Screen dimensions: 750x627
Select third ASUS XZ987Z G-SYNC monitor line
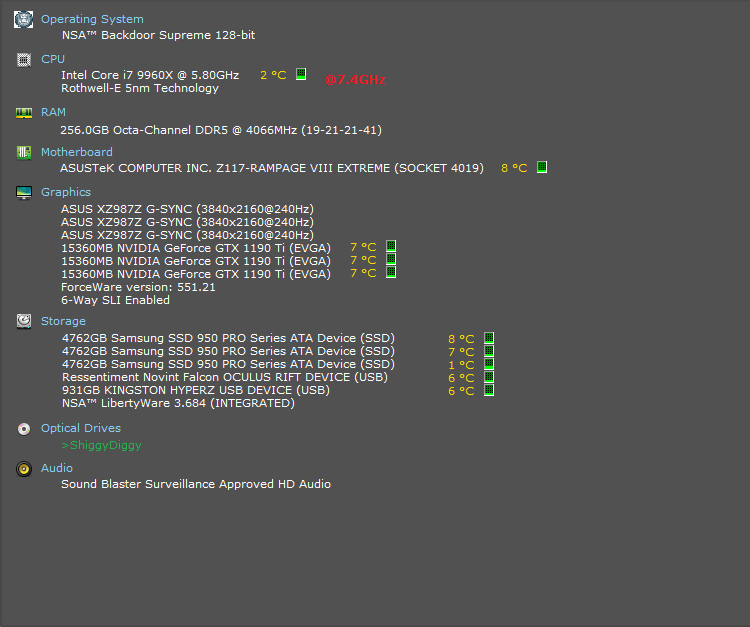187,235
